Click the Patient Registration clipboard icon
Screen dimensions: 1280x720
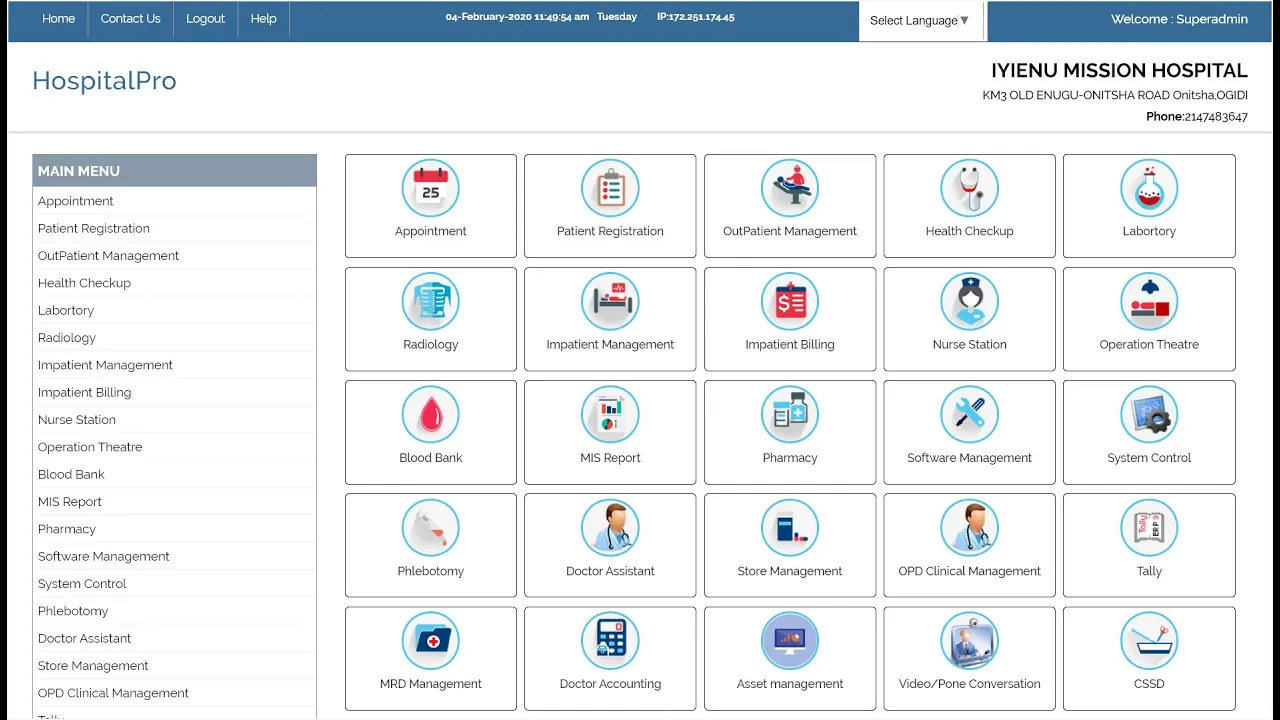[x=610, y=188]
